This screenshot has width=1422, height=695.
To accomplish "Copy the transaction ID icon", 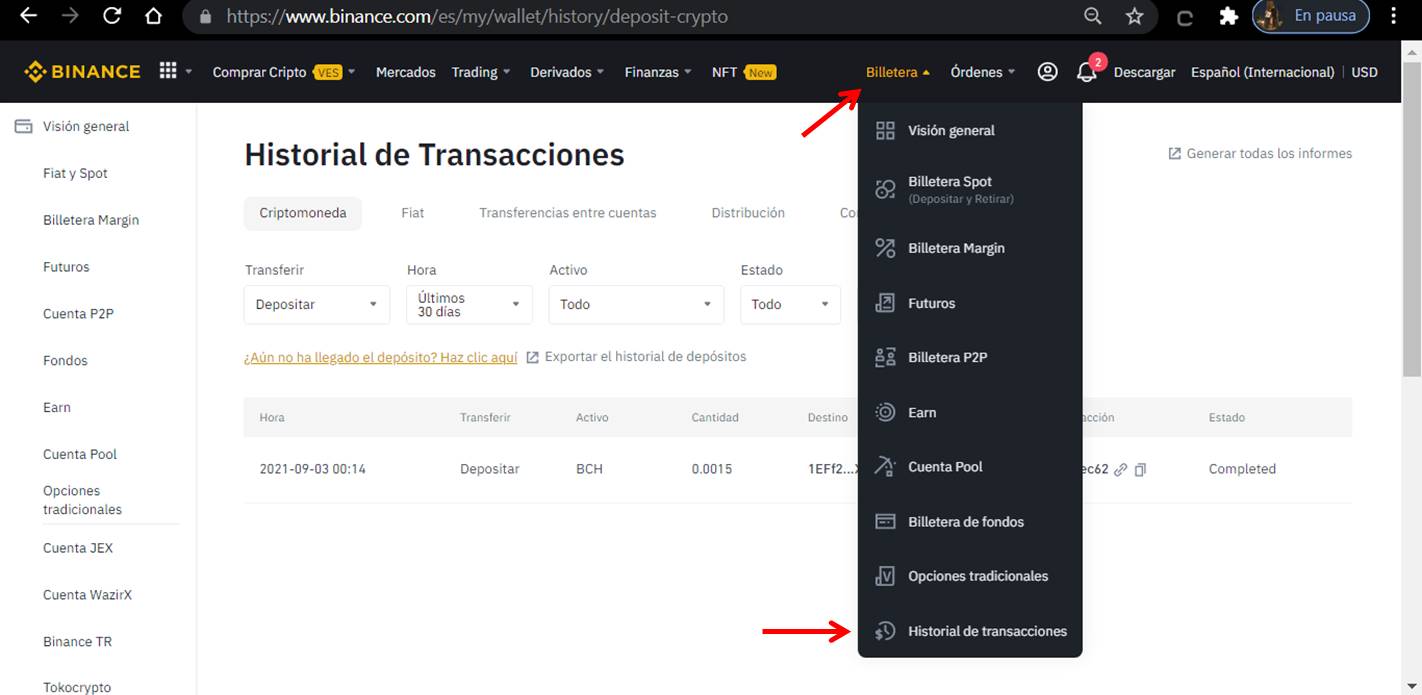I will (x=1140, y=469).
